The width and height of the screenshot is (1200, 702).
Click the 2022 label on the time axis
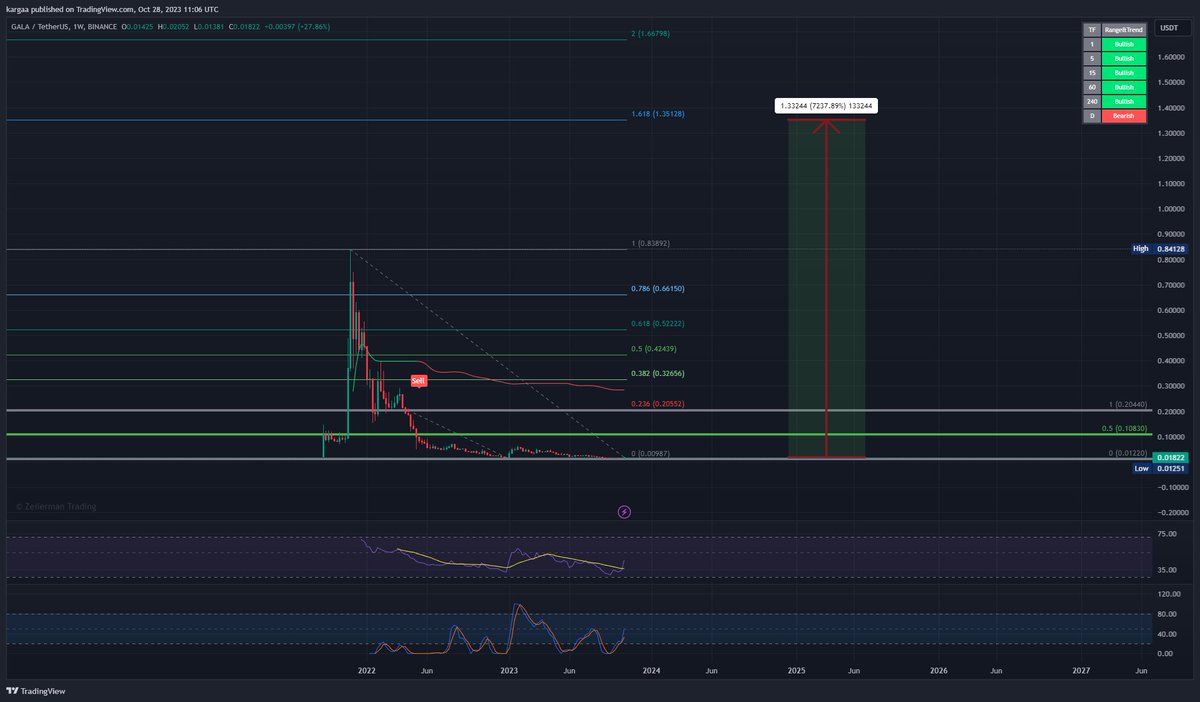pyautogui.click(x=366, y=670)
